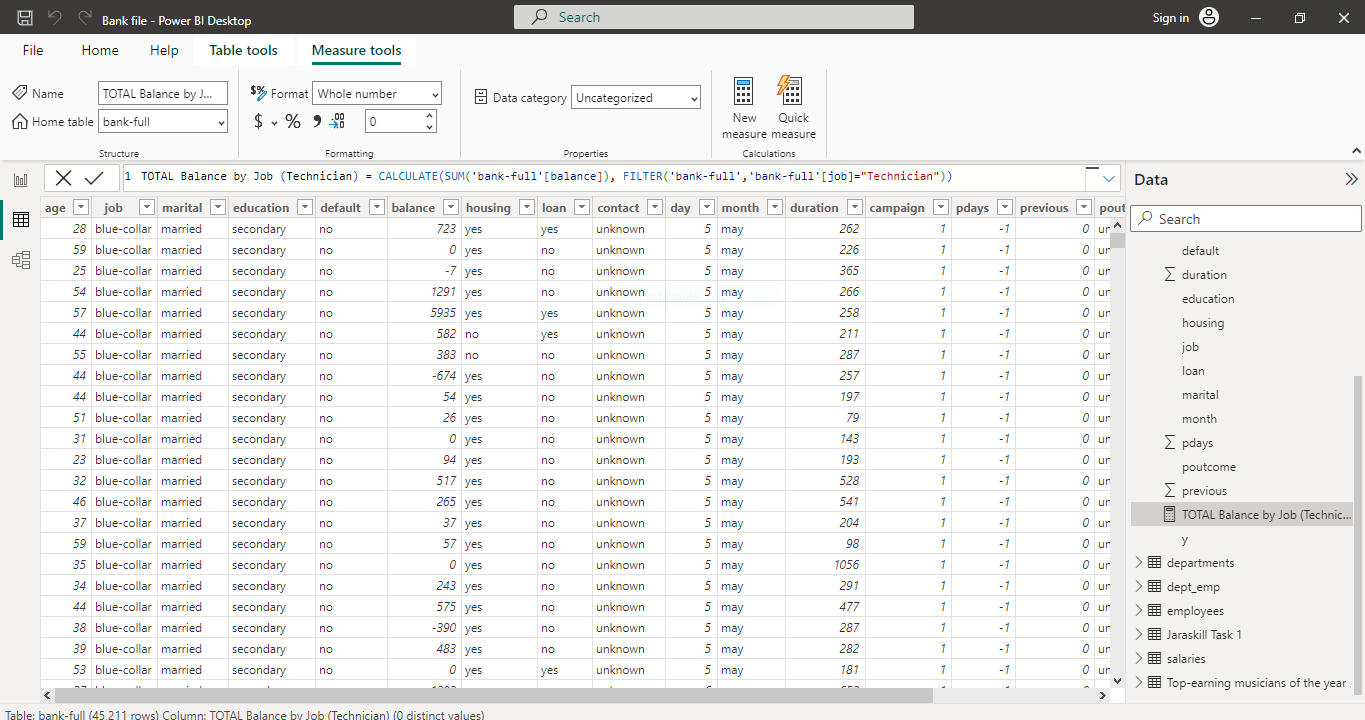
Task: Switch to Report view in left sidebar
Action: coord(20,180)
